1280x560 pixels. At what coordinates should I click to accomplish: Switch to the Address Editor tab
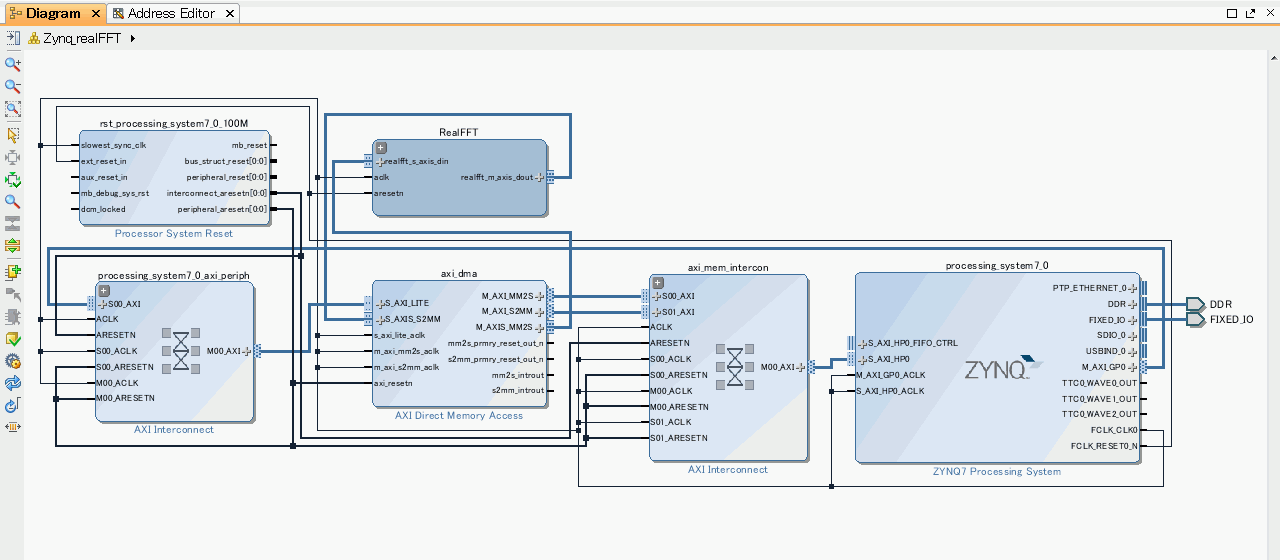pos(170,13)
